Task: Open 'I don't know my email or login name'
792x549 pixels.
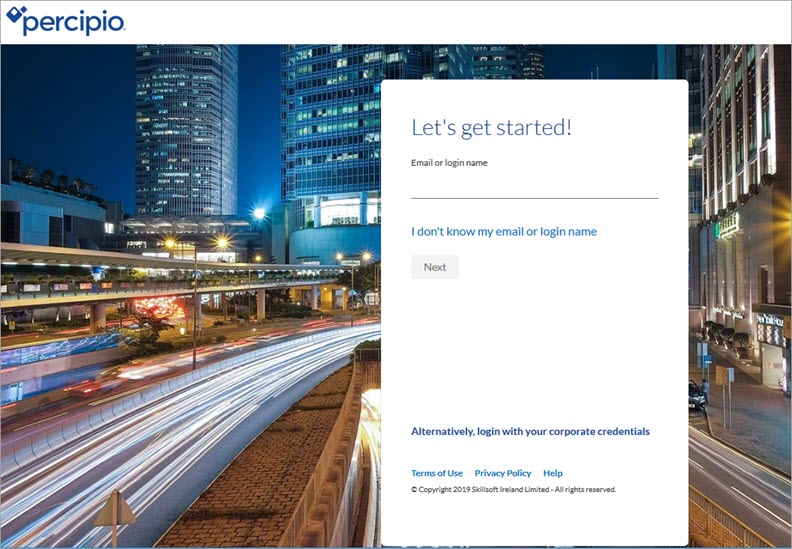Action: pyautogui.click(x=503, y=231)
